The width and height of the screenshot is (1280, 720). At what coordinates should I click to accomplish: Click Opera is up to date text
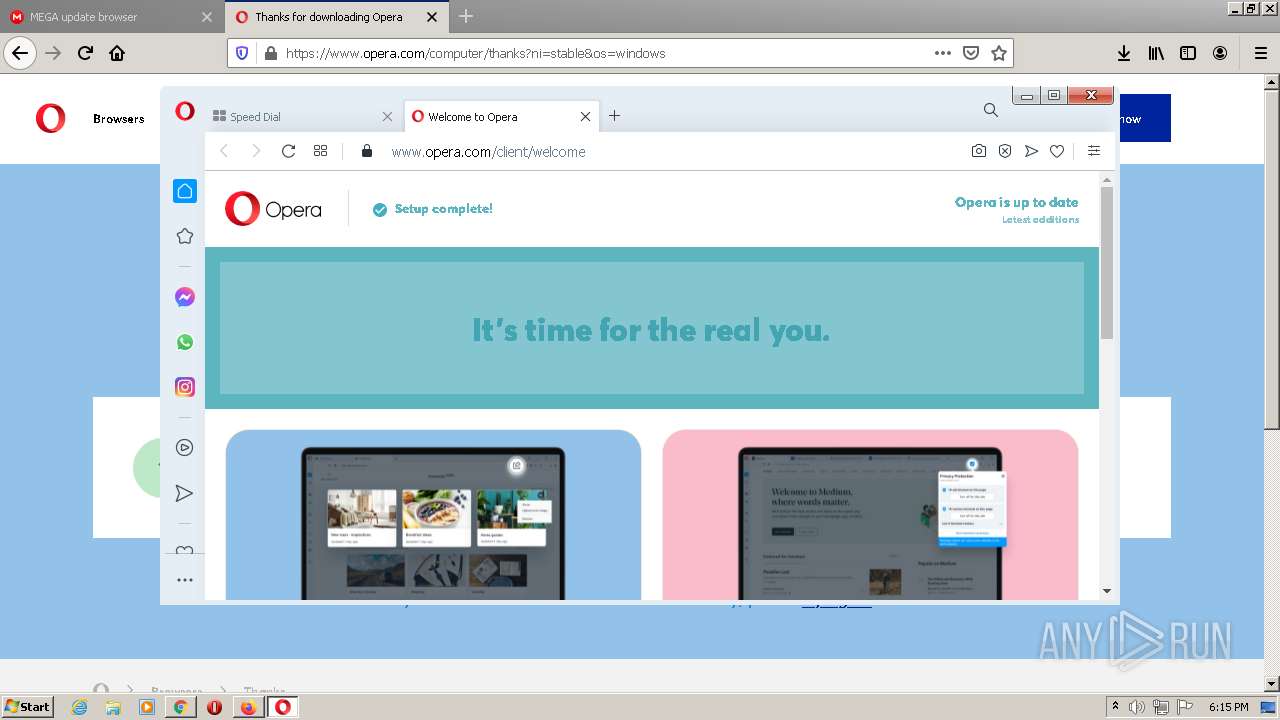point(1016,202)
